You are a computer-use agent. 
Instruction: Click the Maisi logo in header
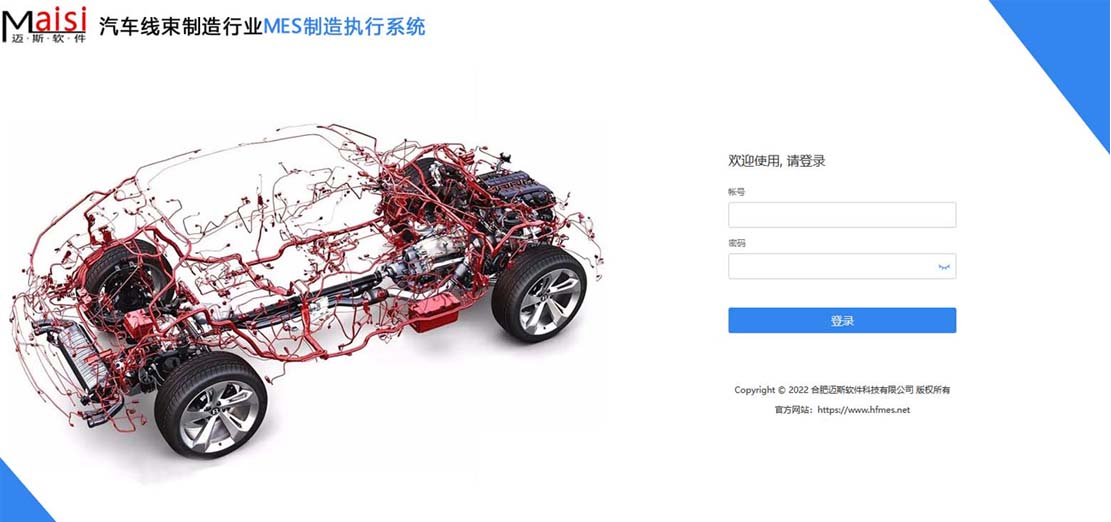(45, 25)
